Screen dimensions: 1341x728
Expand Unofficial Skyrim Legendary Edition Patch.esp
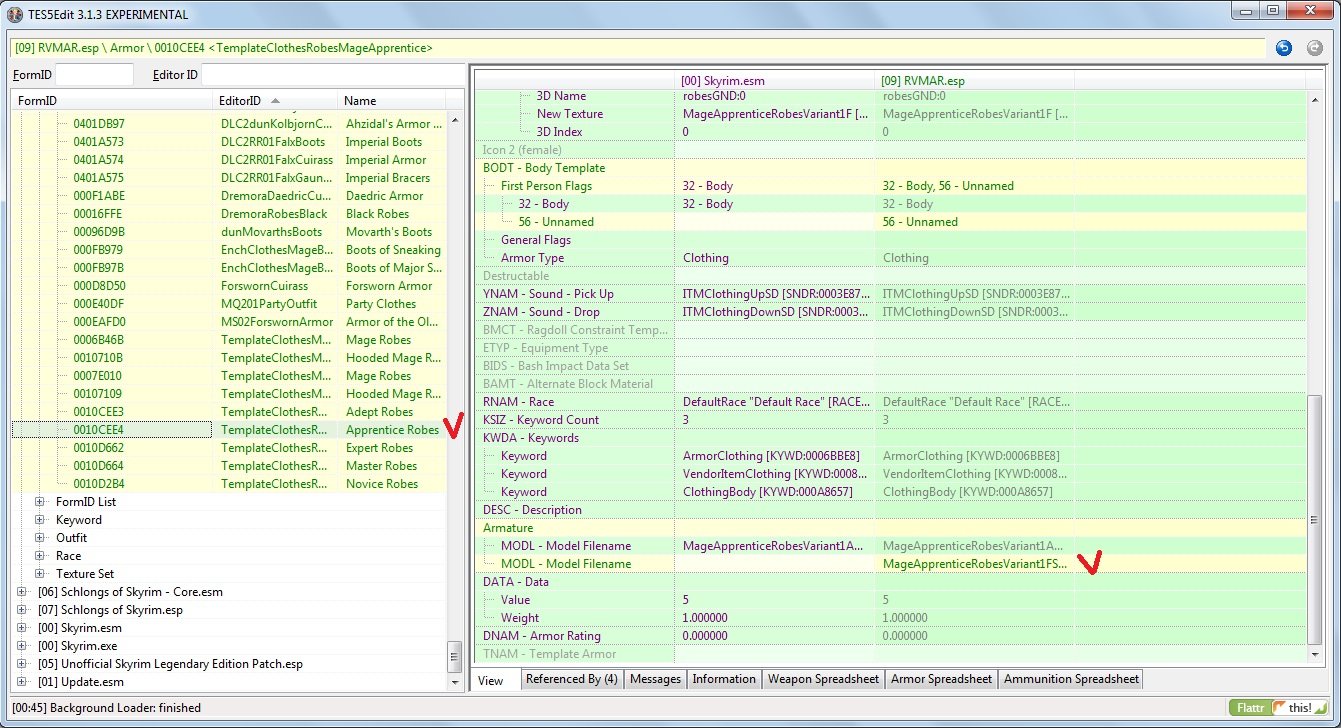tap(22, 664)
